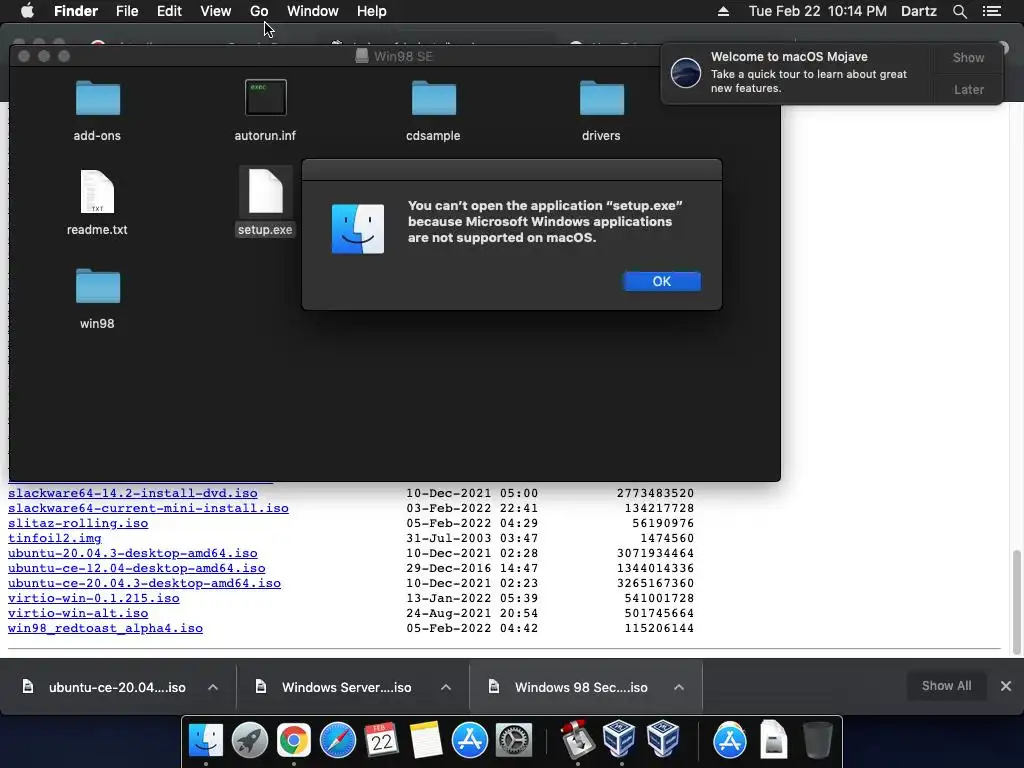
Task: Open slitaz-rolling.iso link
Action: click(x=78, y=523)
